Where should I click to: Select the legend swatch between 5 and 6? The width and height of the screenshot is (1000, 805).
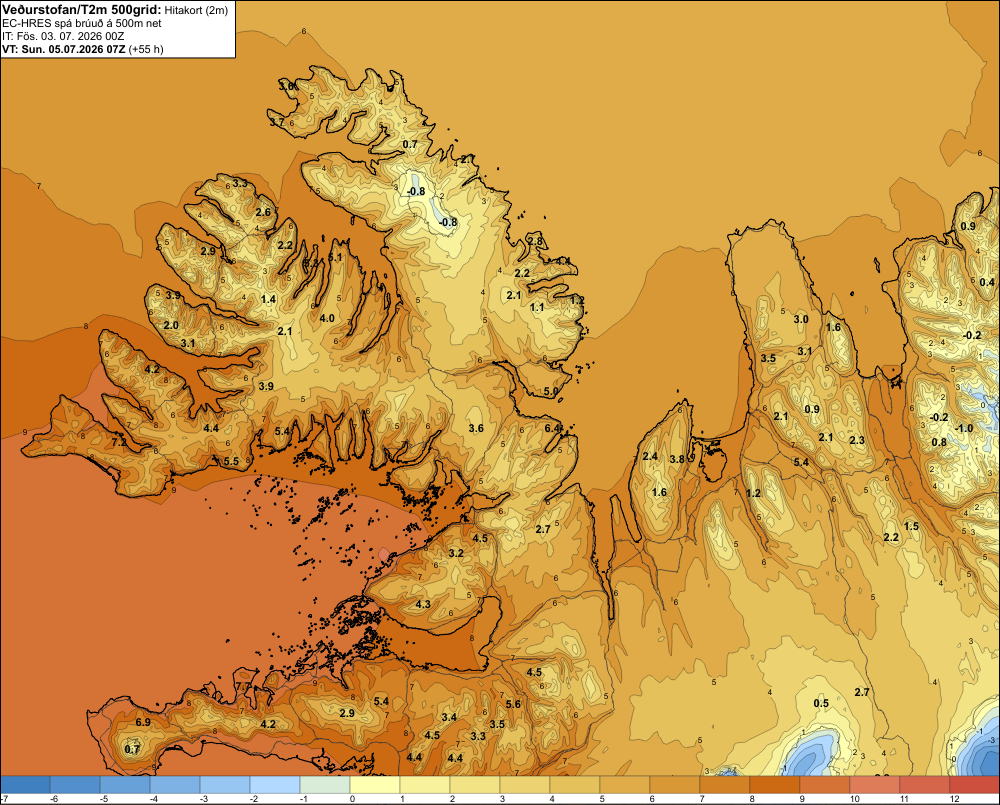click(x=624, y=784)
